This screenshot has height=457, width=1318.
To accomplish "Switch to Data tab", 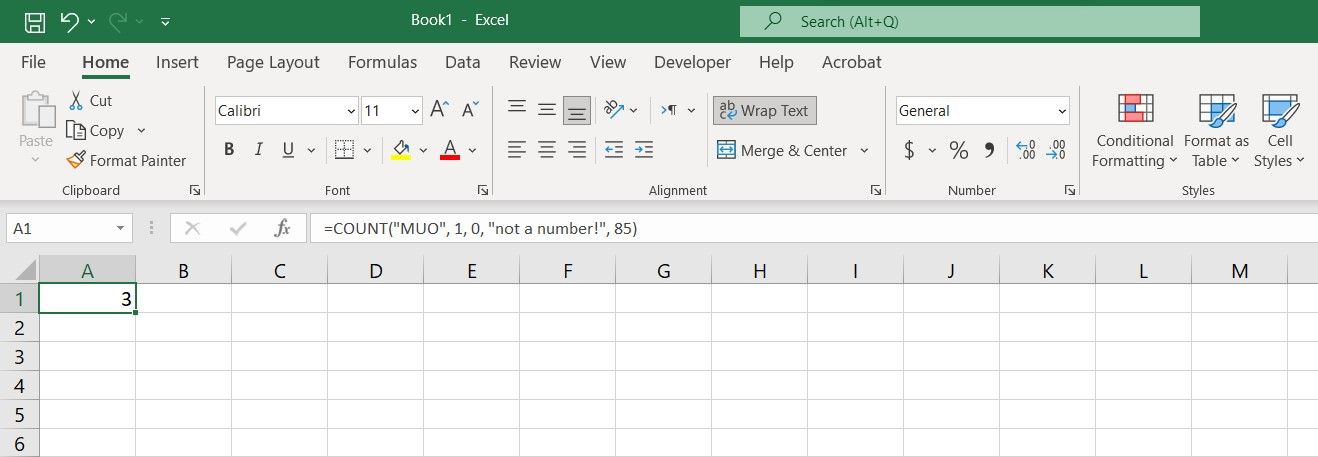I will pyautogui.click(x=463, y=62).
